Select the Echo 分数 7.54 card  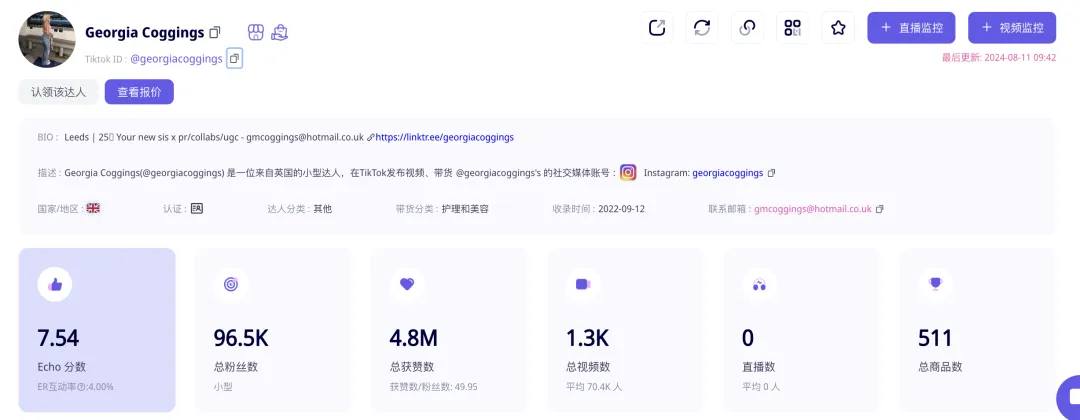(x=97, y=330)
